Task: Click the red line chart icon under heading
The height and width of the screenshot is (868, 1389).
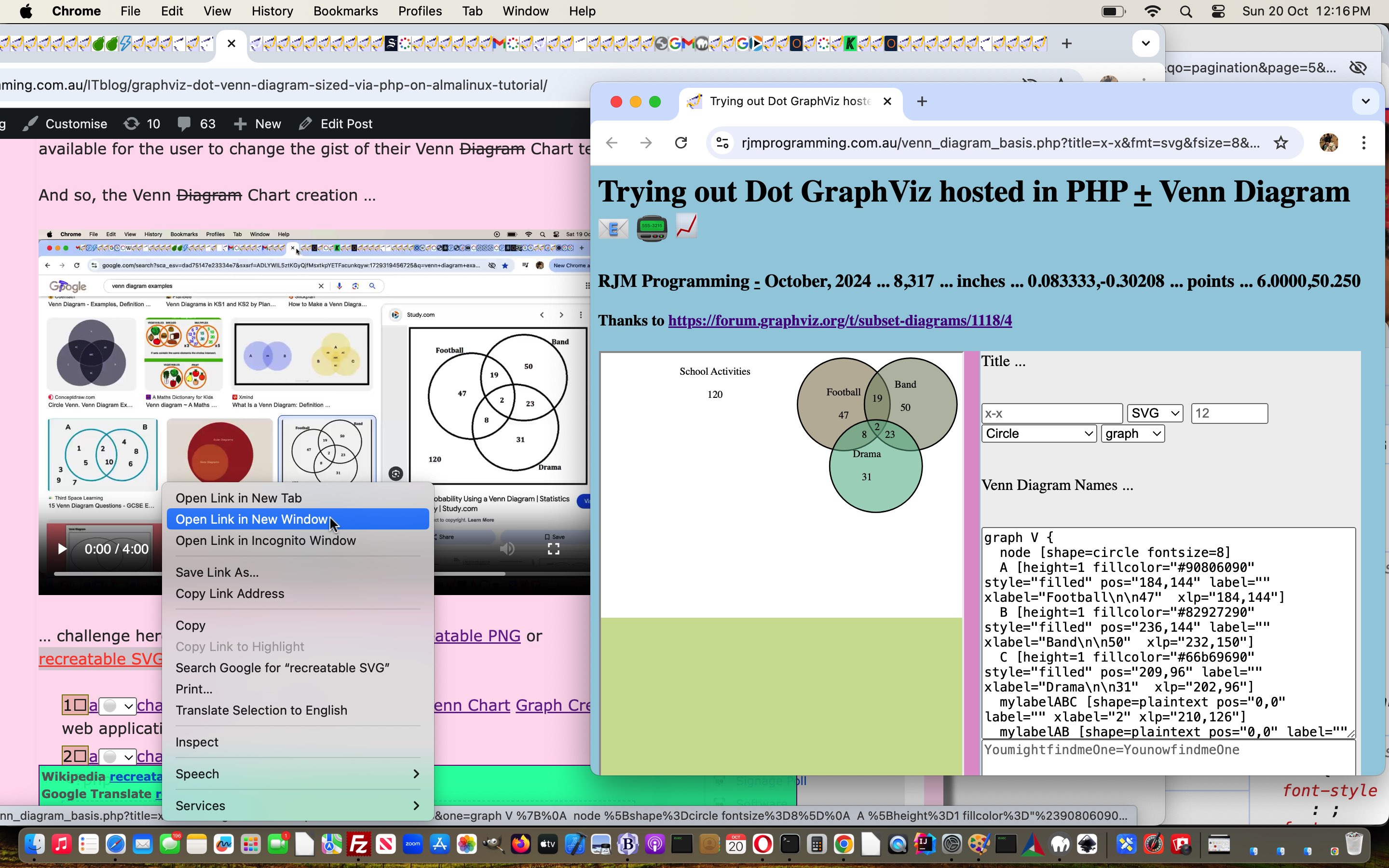Action: pos(686,226)
